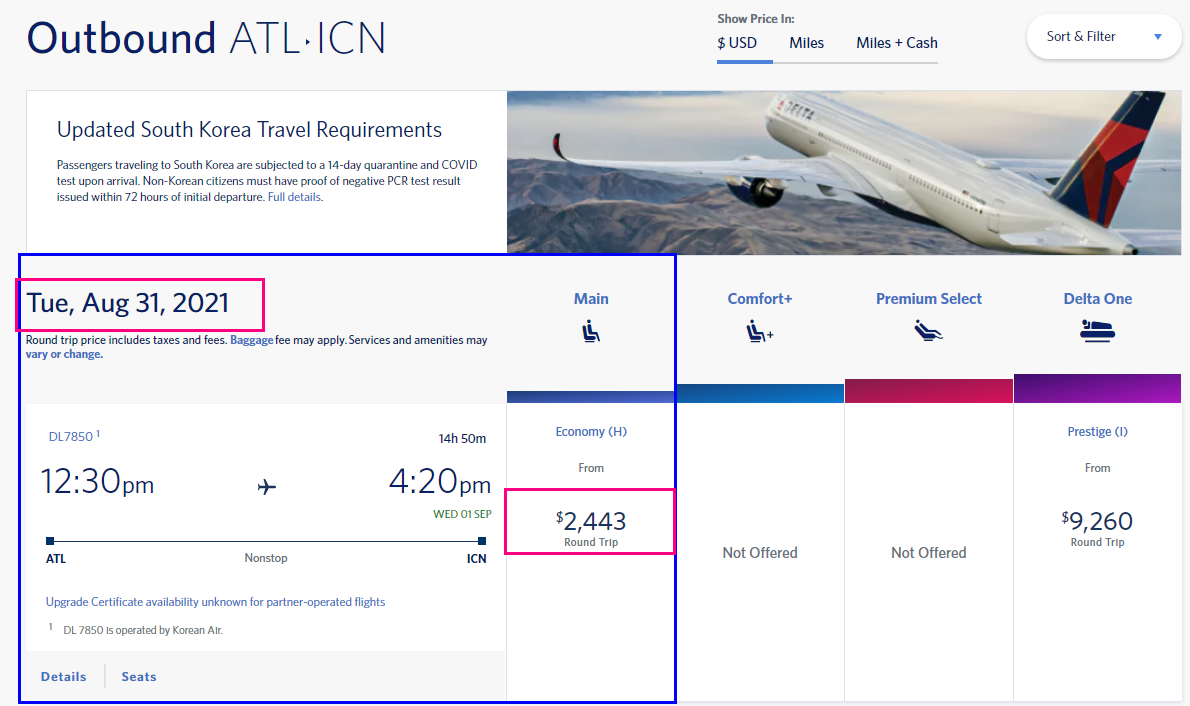1190x706 pixels.
Task: Select the Miles + Cash price option
Action: pyautogui.click(x=896, y=43)
